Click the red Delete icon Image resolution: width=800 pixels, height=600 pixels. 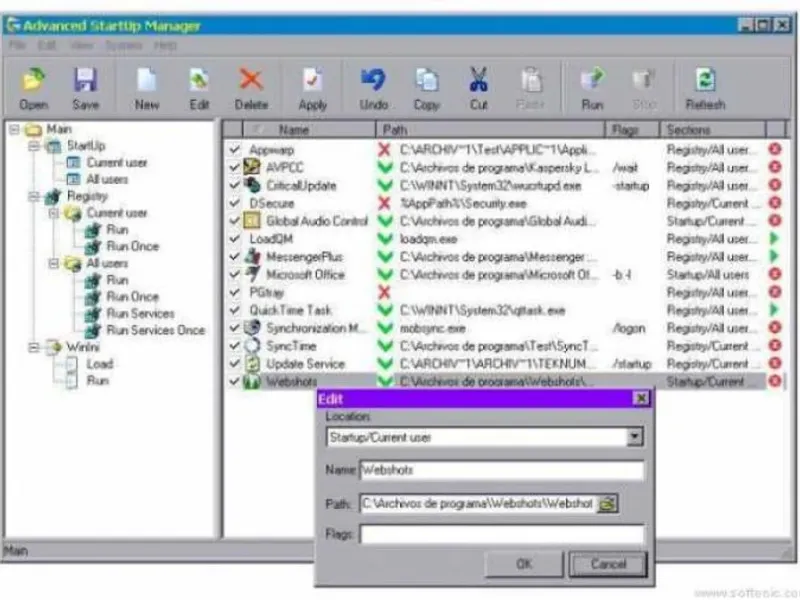tap(251, 80)
